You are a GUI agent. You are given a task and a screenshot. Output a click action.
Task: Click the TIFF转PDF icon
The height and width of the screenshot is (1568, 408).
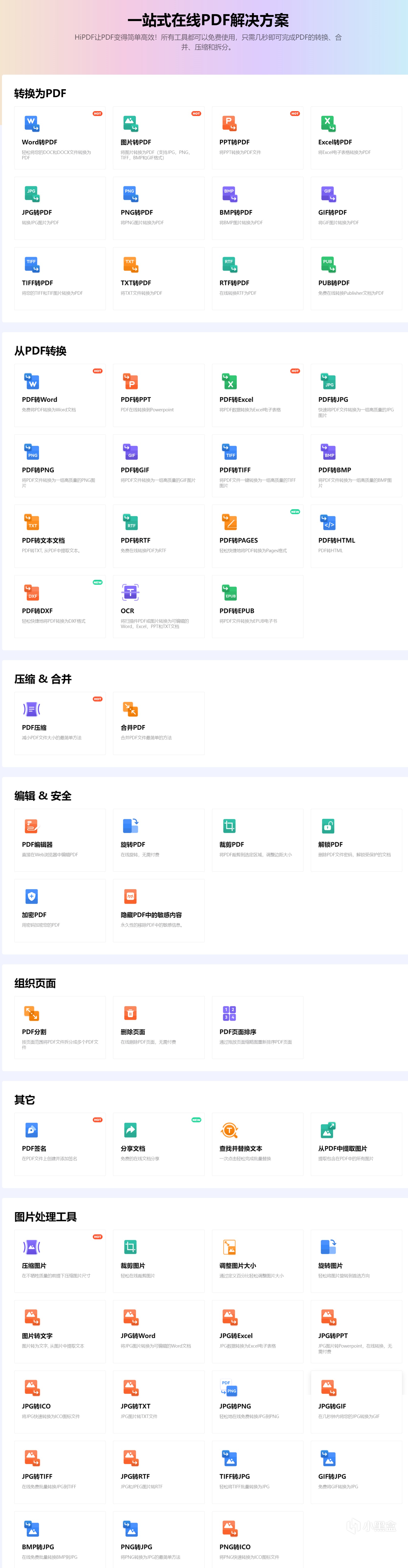[x=32, y=265]
